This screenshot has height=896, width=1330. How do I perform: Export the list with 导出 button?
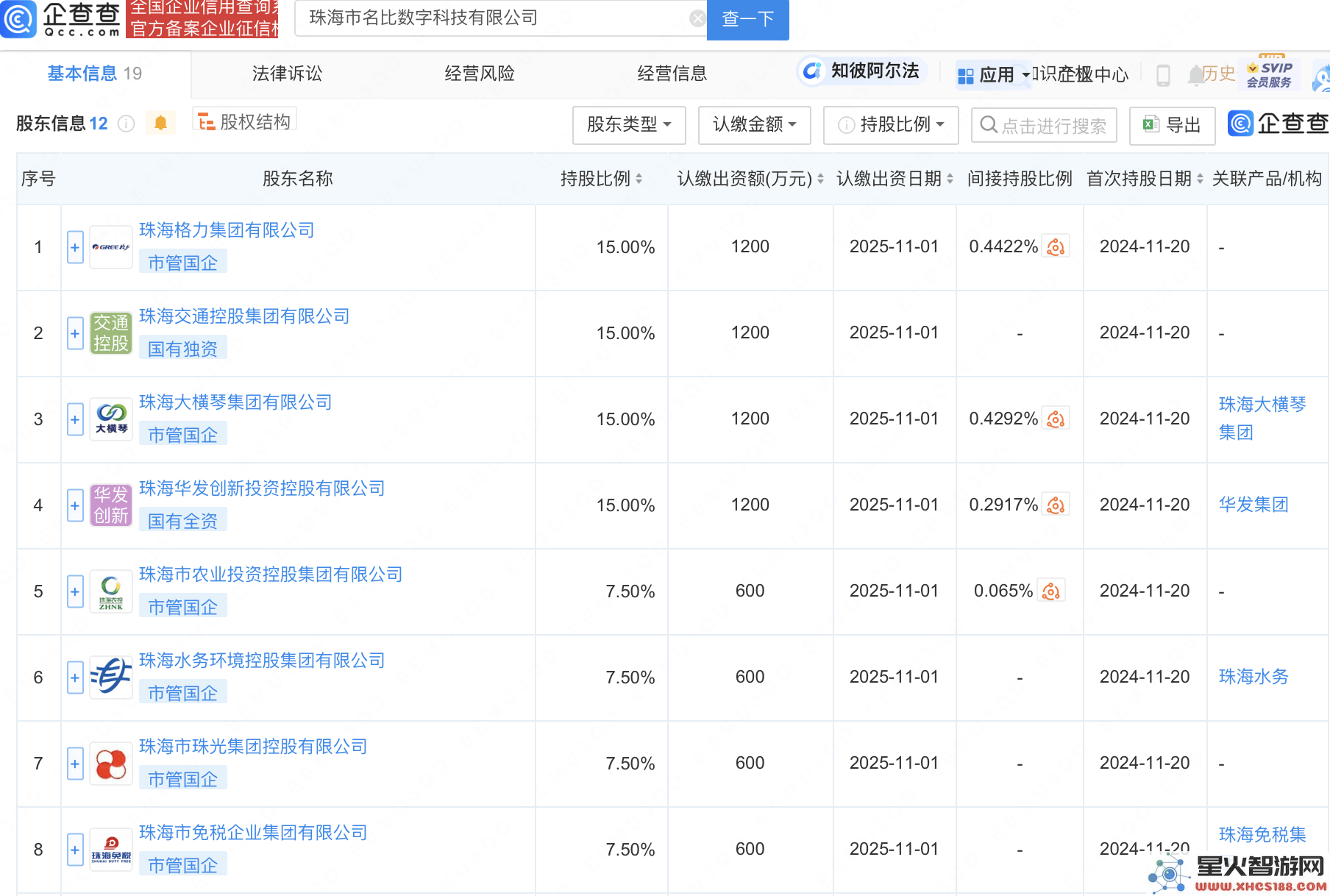pos(1172,126)
